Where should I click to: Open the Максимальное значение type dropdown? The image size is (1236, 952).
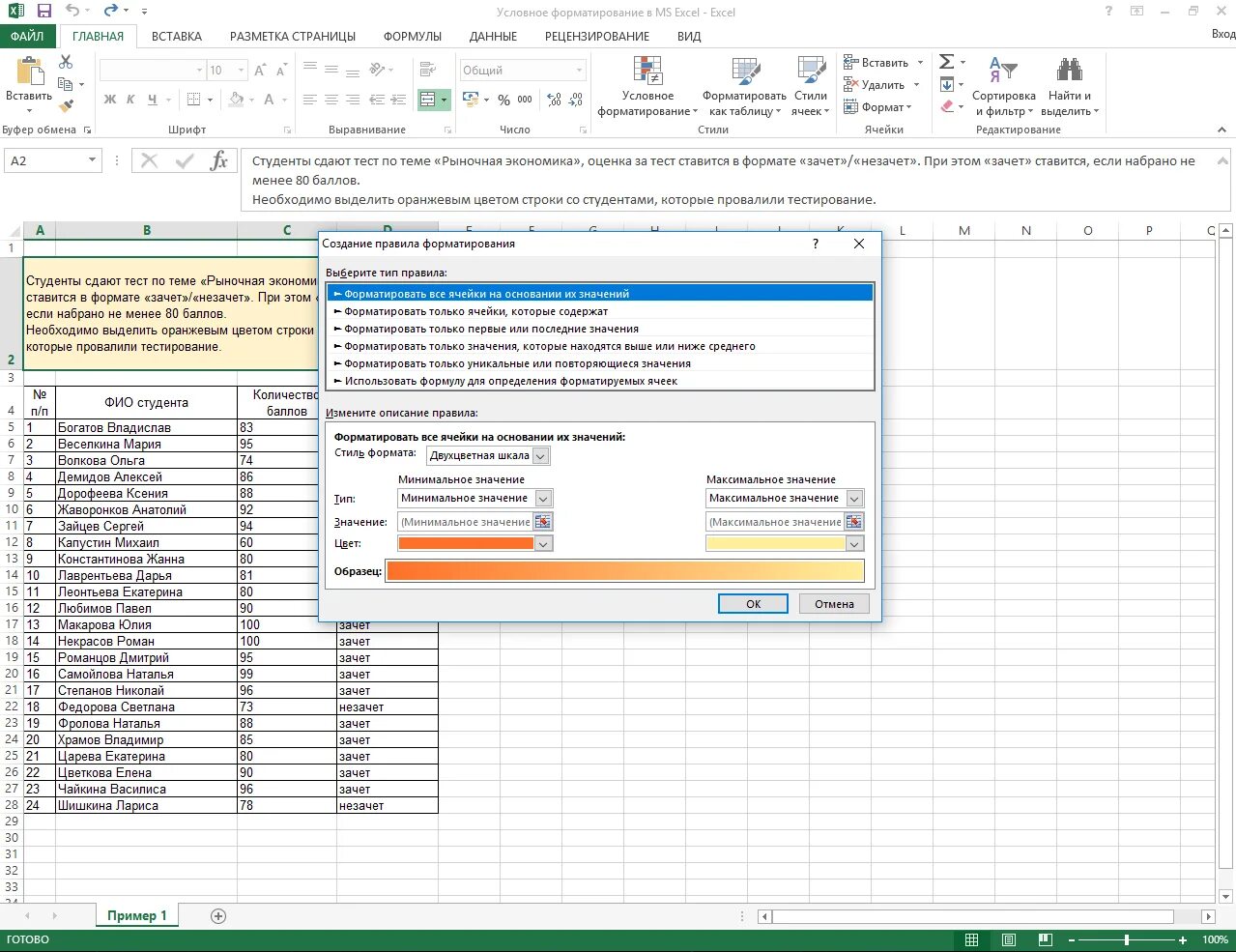pyautogui.click(x=854, y=499)
